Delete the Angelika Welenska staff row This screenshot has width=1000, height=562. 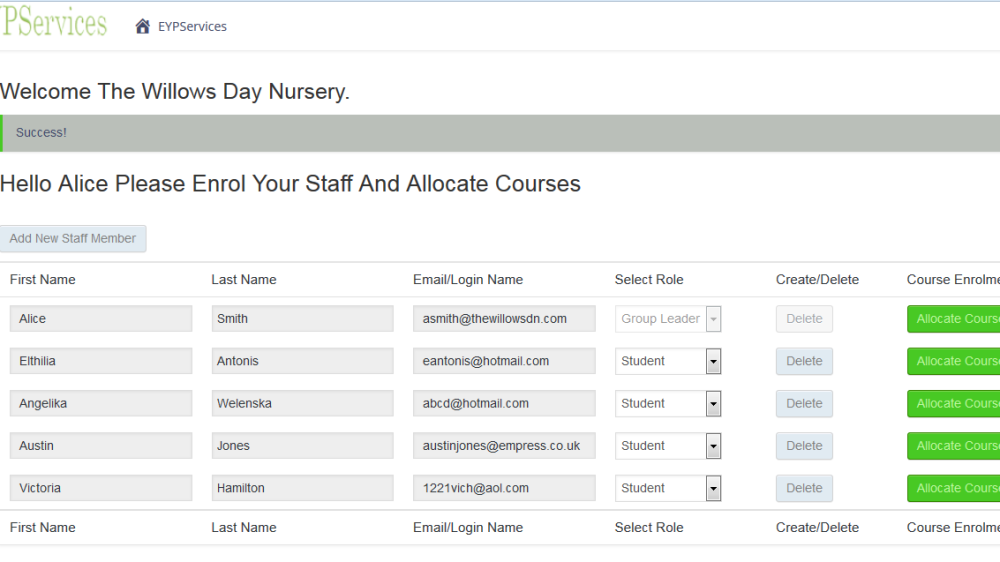click(x=804, y=404)
